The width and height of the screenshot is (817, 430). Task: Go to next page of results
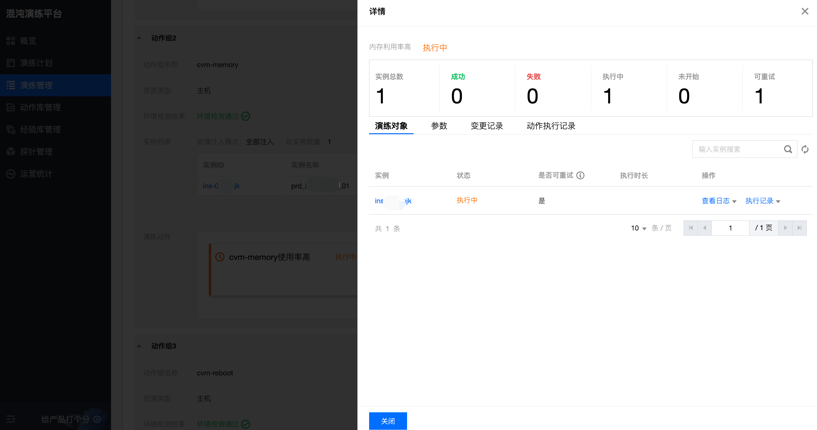tap(785, 228)
